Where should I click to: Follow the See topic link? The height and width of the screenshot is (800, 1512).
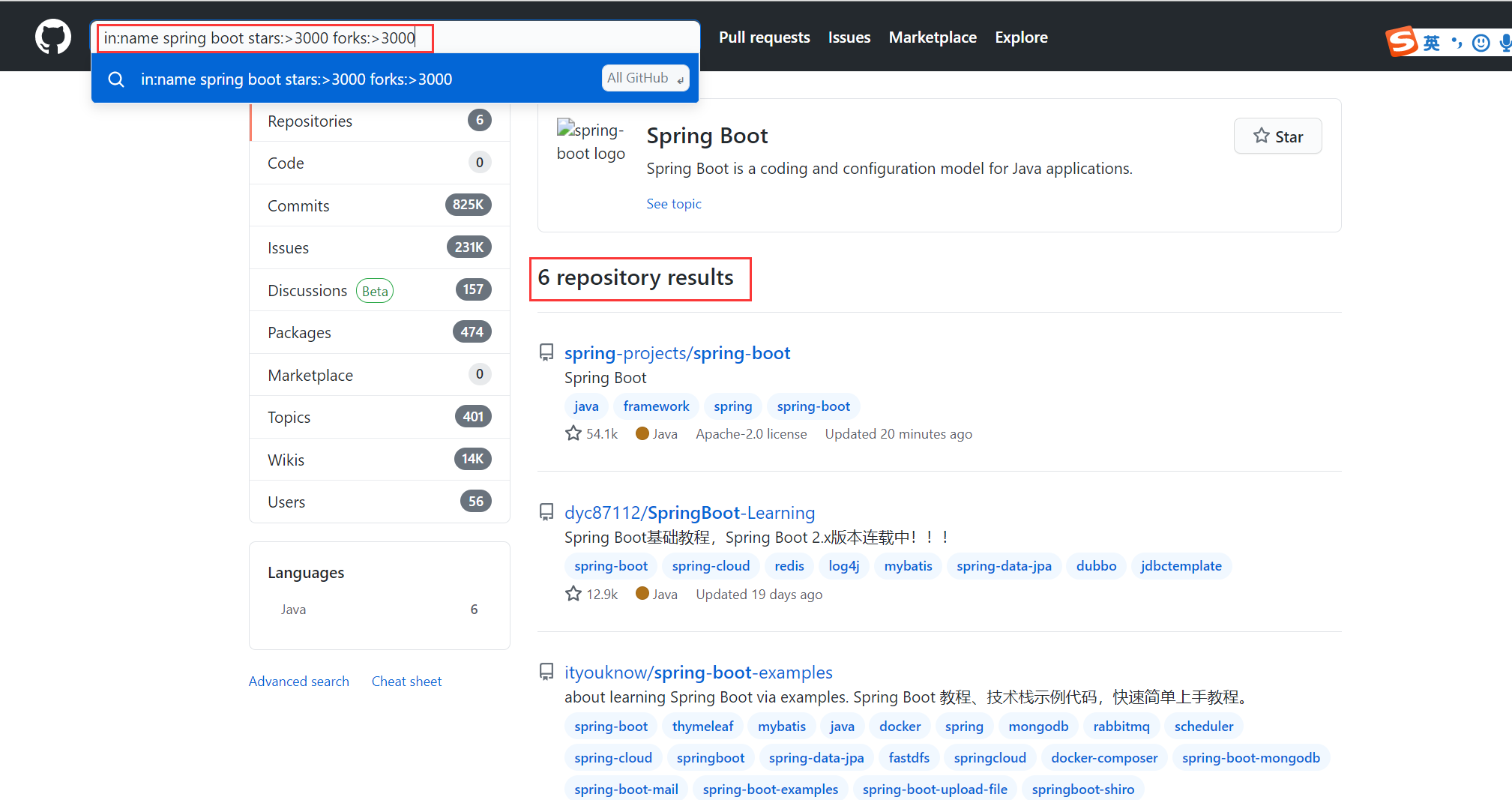674,204
